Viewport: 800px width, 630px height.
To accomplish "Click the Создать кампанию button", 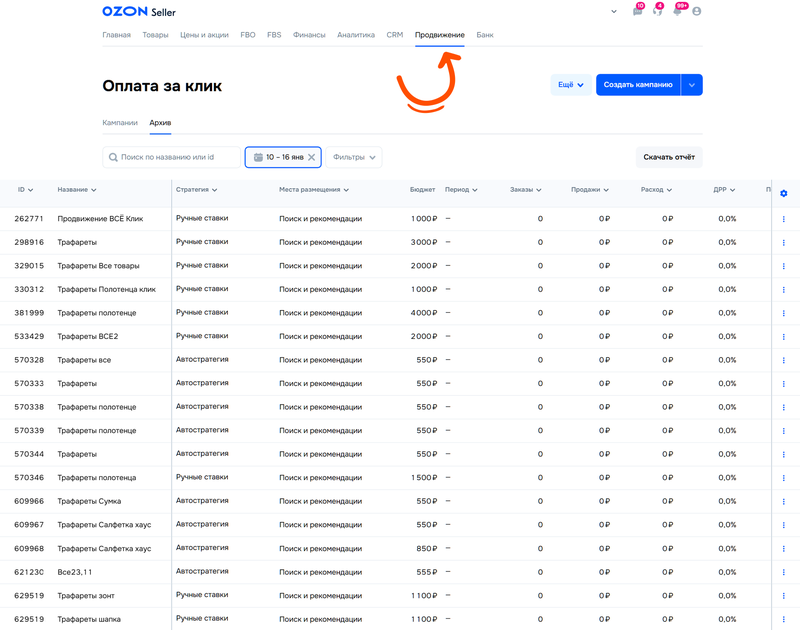I will (638, 85).
